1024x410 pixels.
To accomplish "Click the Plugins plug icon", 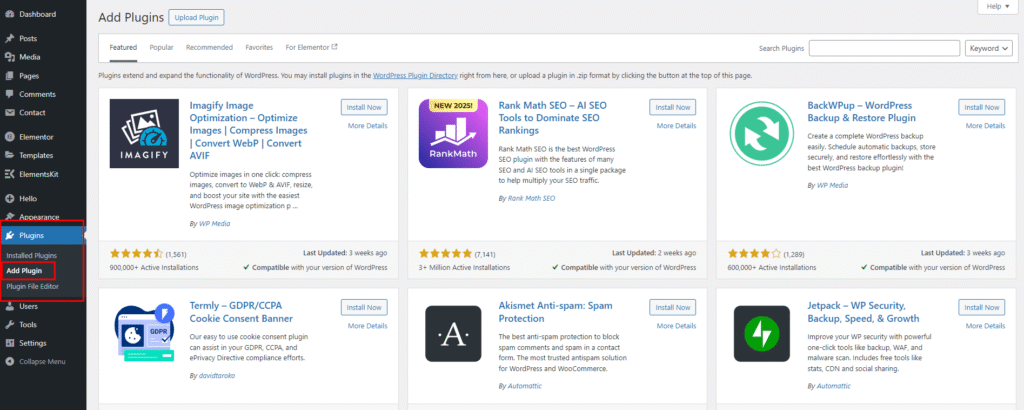I will (9, 236).
